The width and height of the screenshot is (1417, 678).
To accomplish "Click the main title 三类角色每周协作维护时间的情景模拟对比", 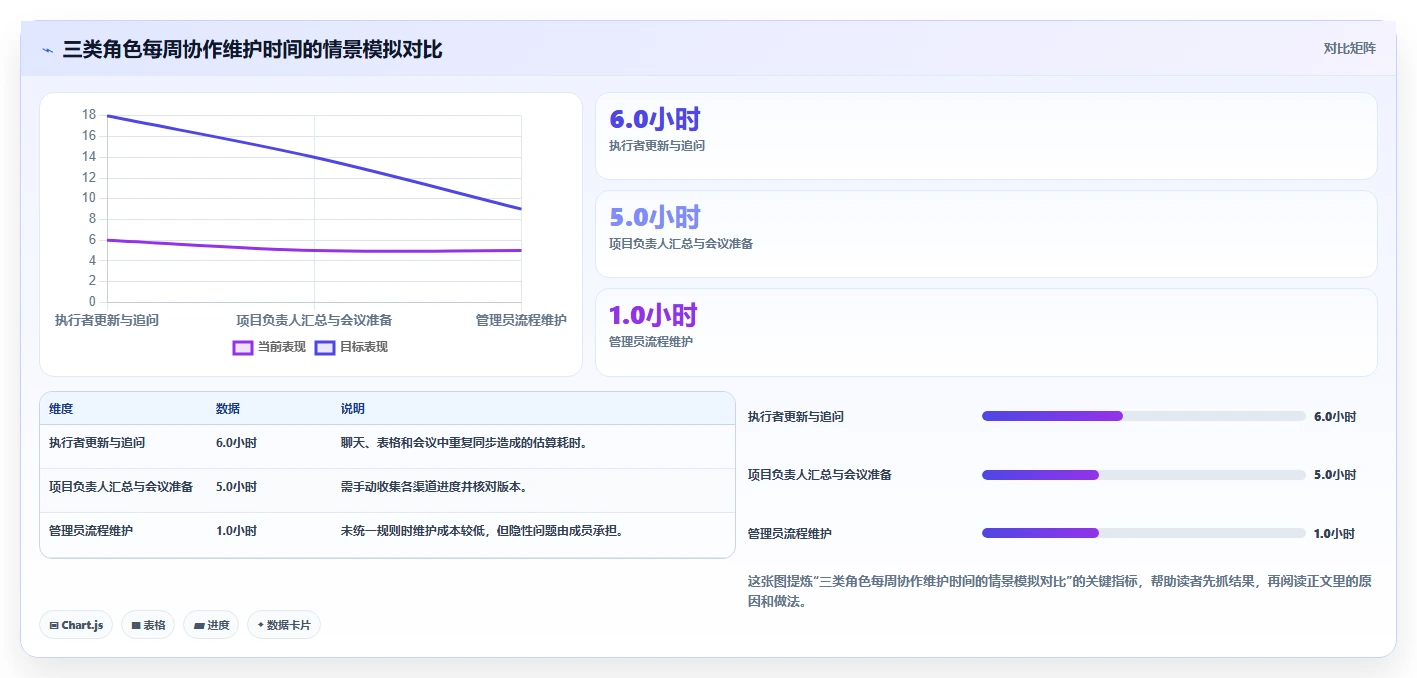I will [x=252, y=49].
